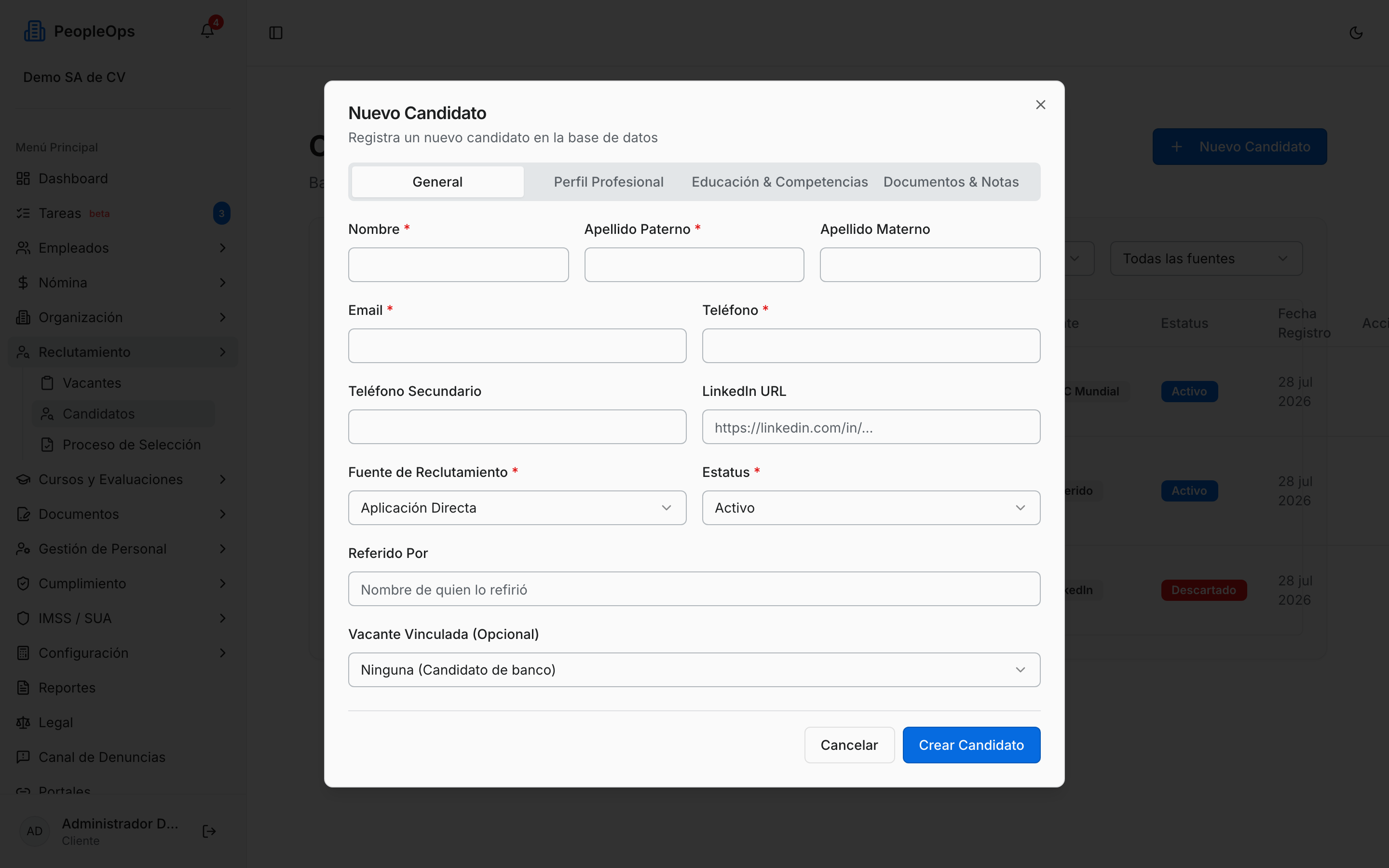Click the PeopleOps logo icon
Viewport: 1389px width, 868px height.
34,31
